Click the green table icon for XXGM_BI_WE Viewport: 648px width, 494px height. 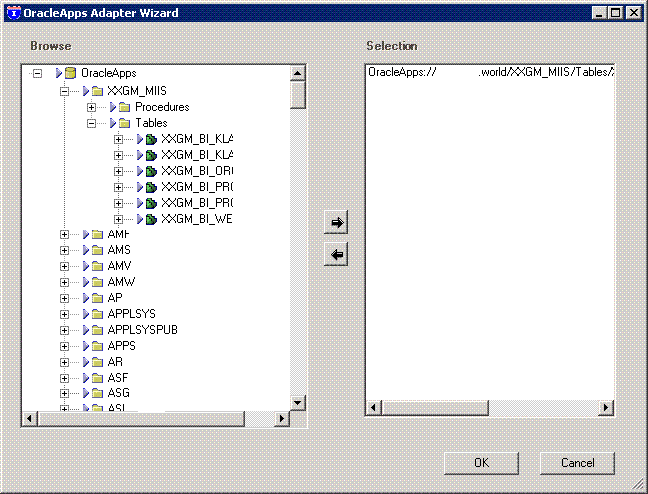pos(152,219)
